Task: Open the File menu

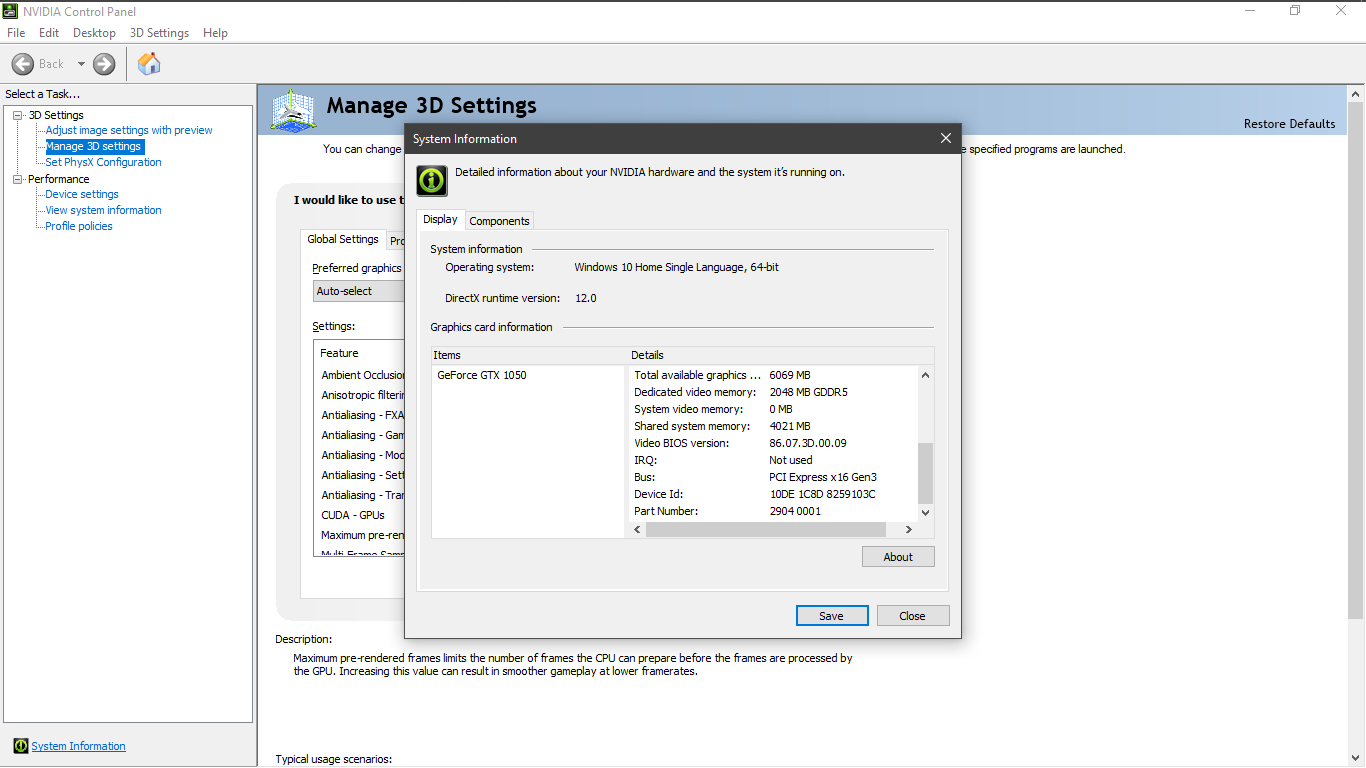Action: click(16, 33)
